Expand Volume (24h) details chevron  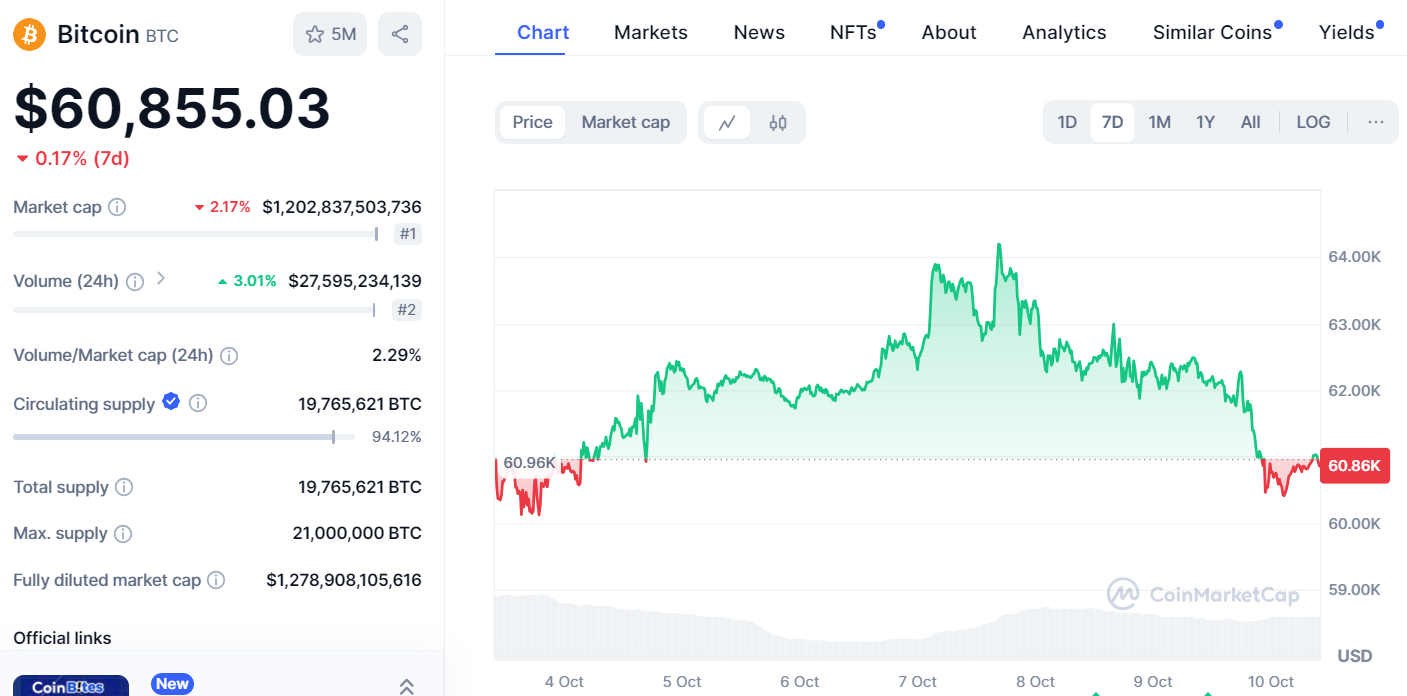pyautogui.click(x=160, y=279)
